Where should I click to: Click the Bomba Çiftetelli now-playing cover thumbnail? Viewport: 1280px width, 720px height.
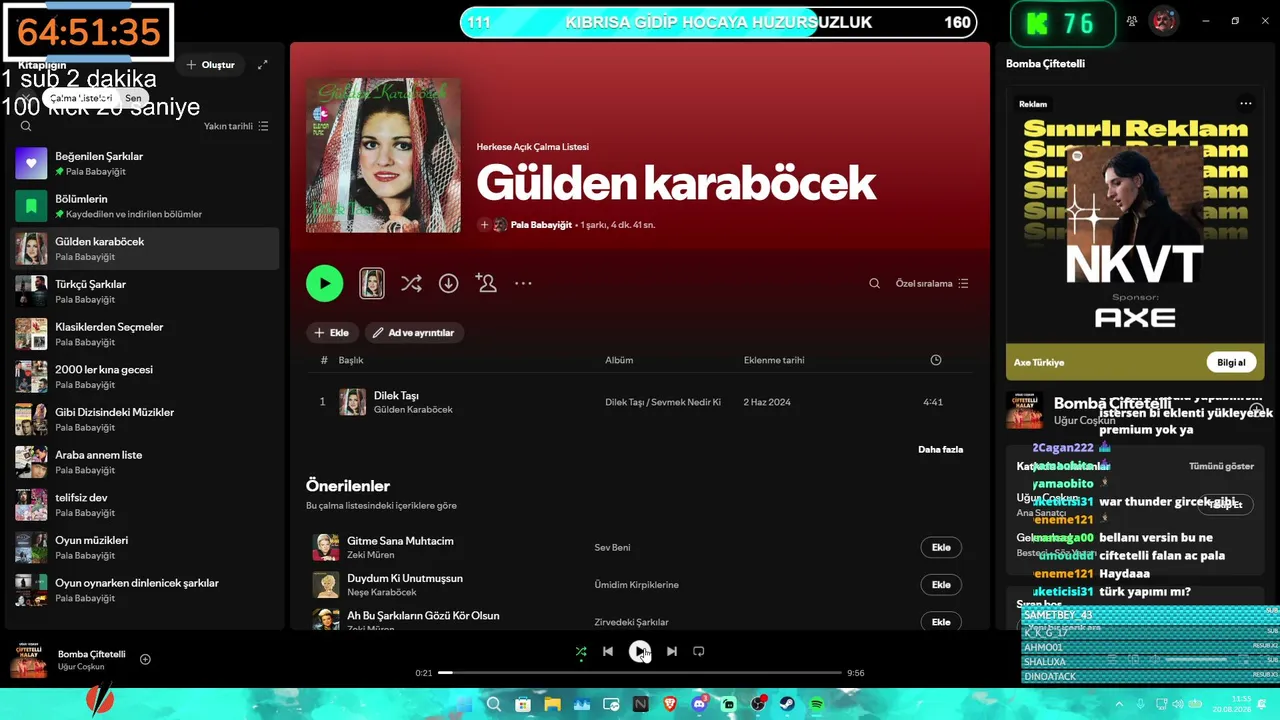(29, 660)
